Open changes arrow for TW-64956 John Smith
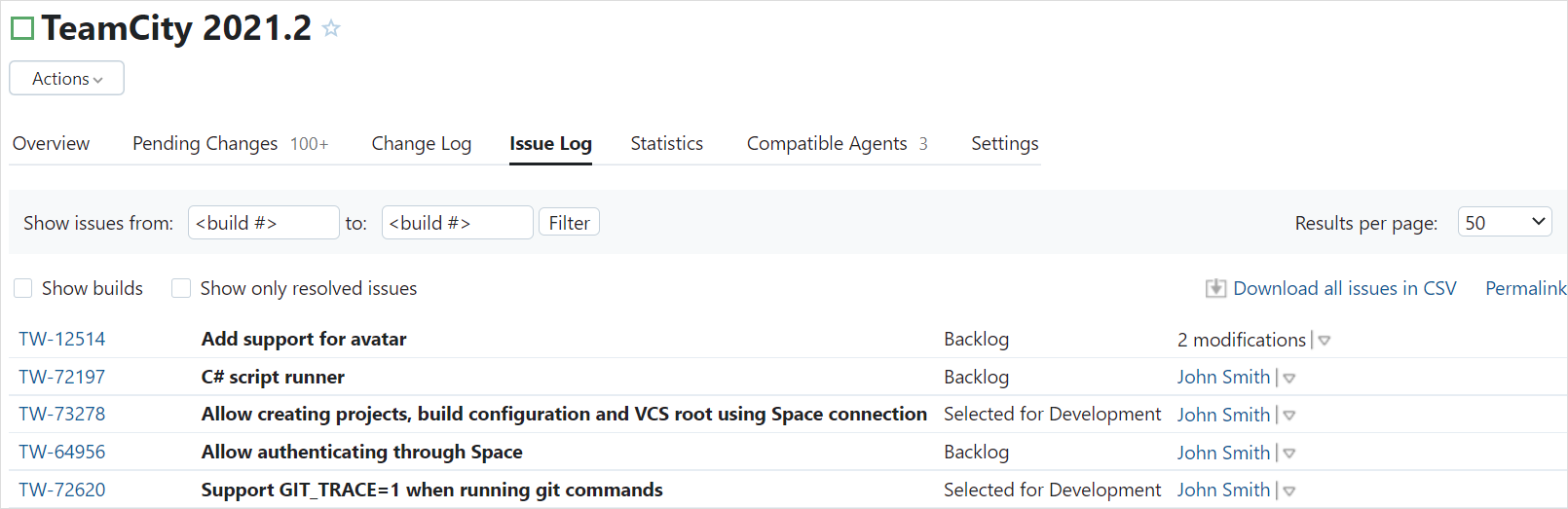Screen dimensions: 1568x509 [1289, 454]
